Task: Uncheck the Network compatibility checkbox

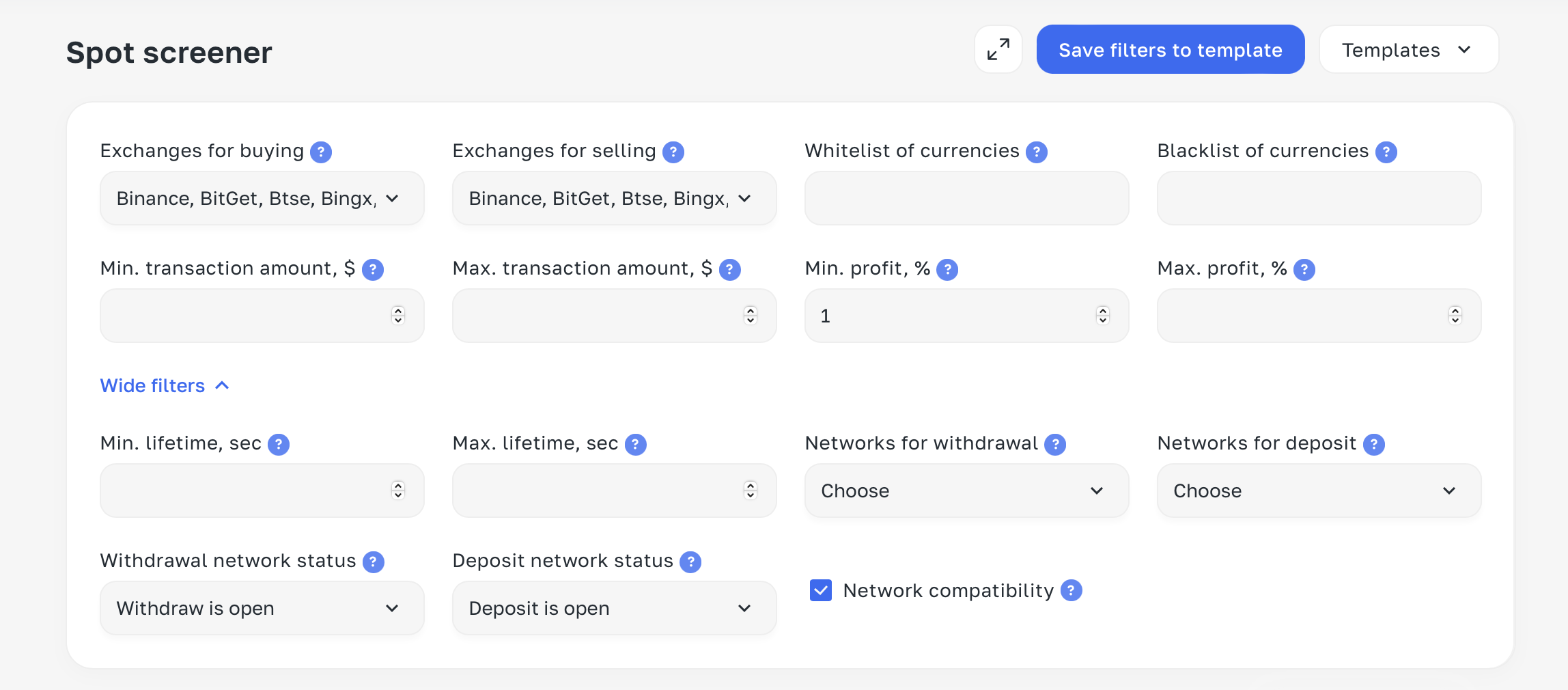Action: [821, 590]
